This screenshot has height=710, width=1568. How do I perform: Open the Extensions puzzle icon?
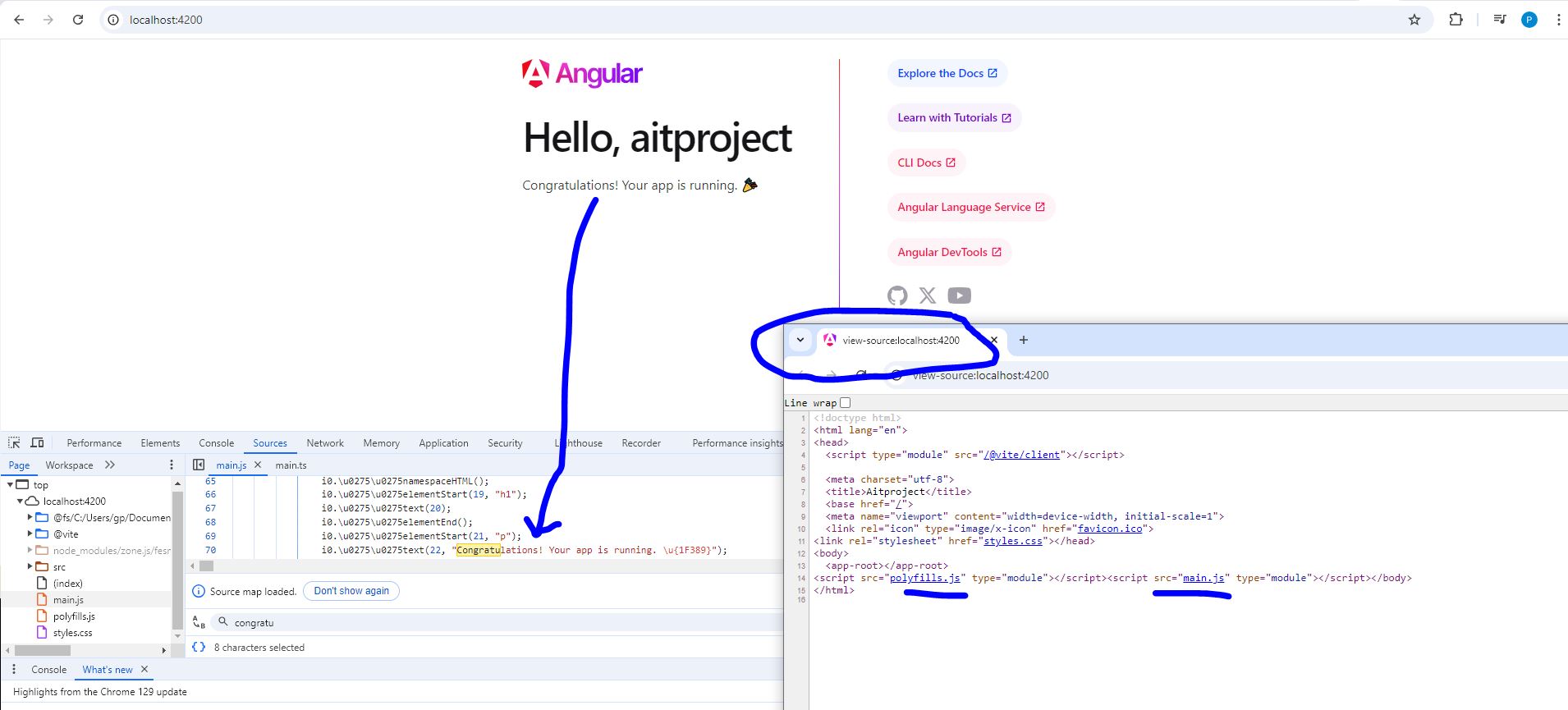coord(1456,20)
